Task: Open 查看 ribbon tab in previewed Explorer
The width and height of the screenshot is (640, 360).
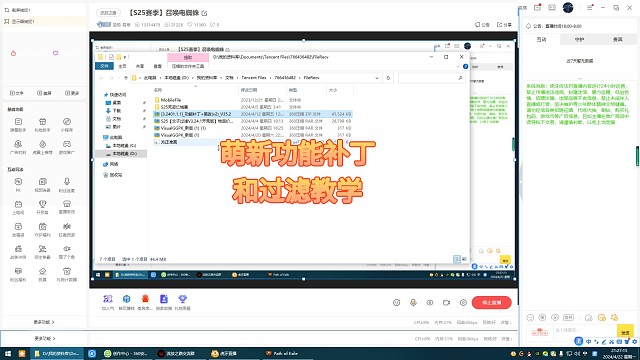Action: (158, 66)
